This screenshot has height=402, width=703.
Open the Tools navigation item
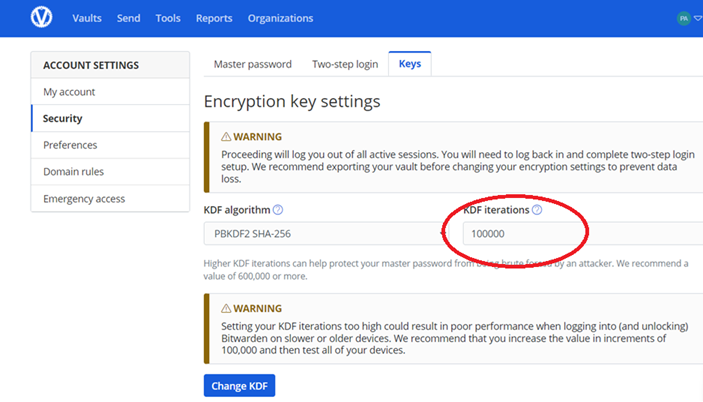click(168, 18)
